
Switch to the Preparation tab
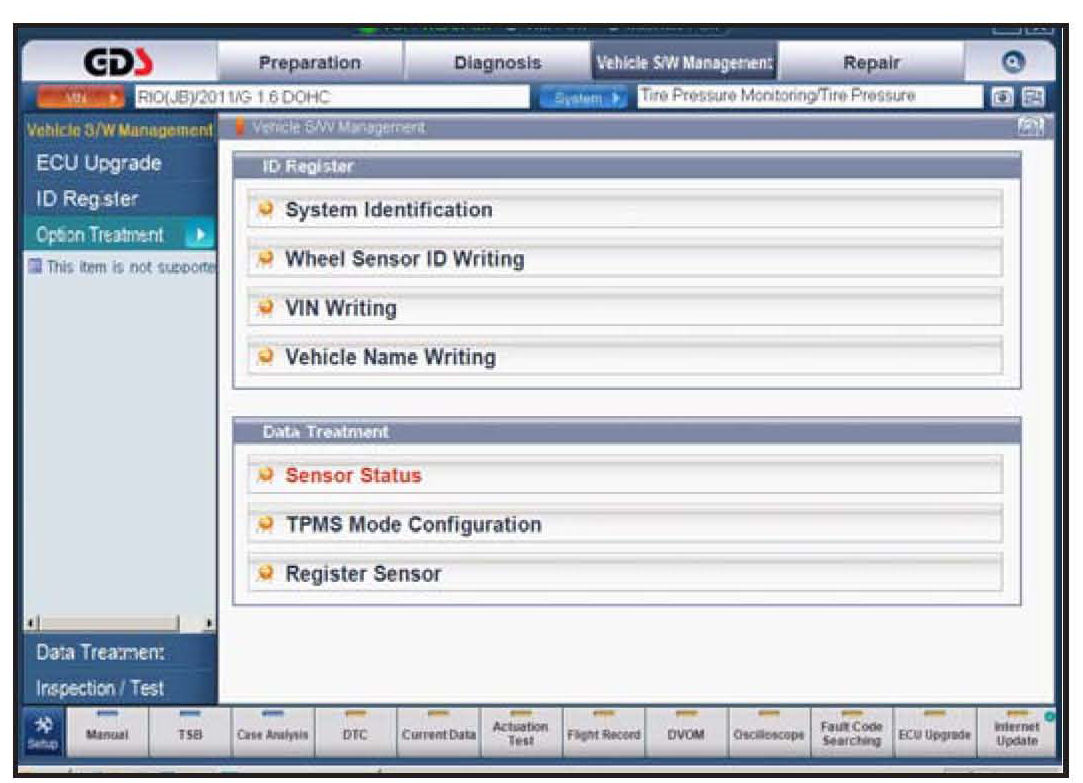pos(310,61)
